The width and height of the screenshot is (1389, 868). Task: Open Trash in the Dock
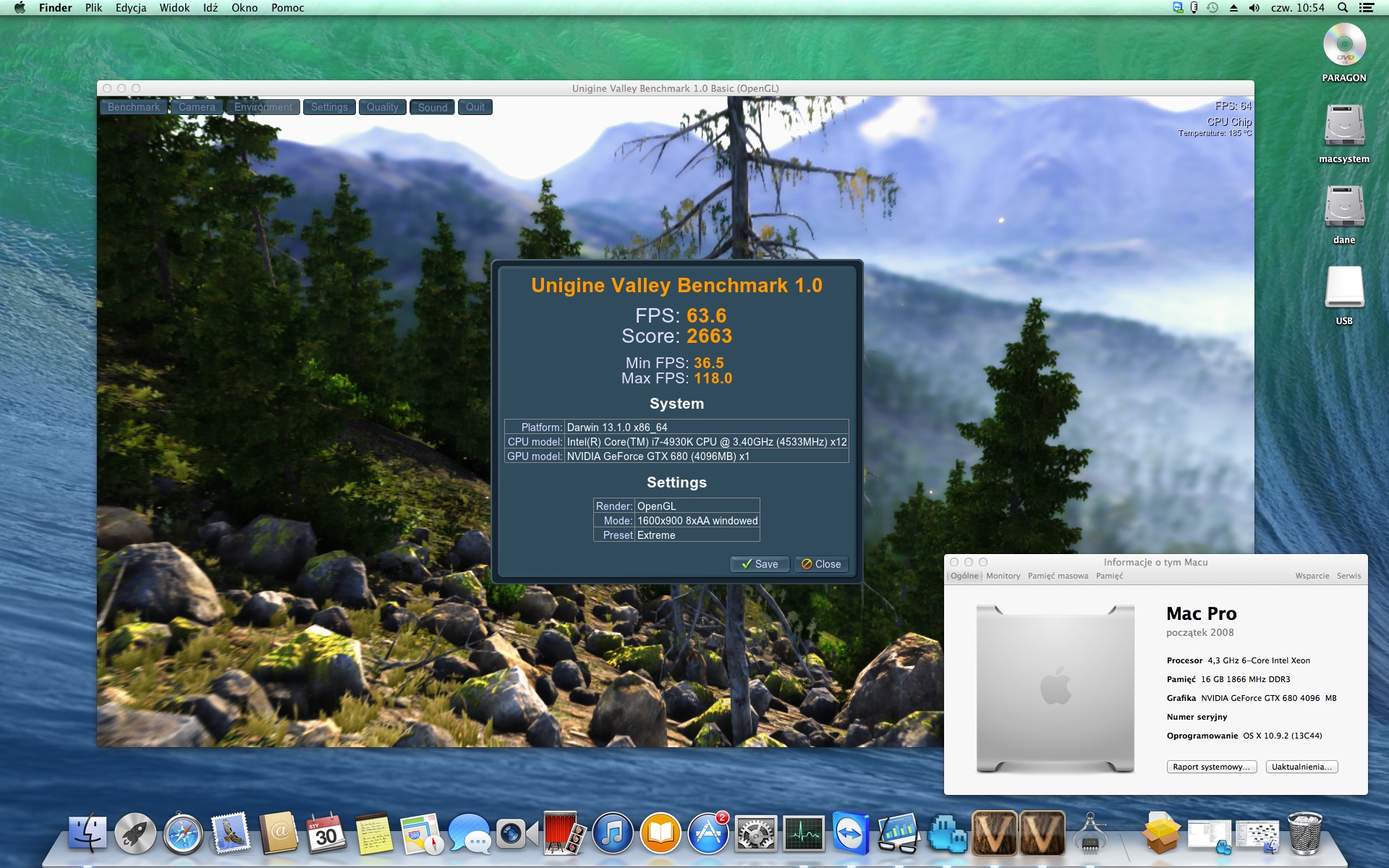tap(1304, 834)
